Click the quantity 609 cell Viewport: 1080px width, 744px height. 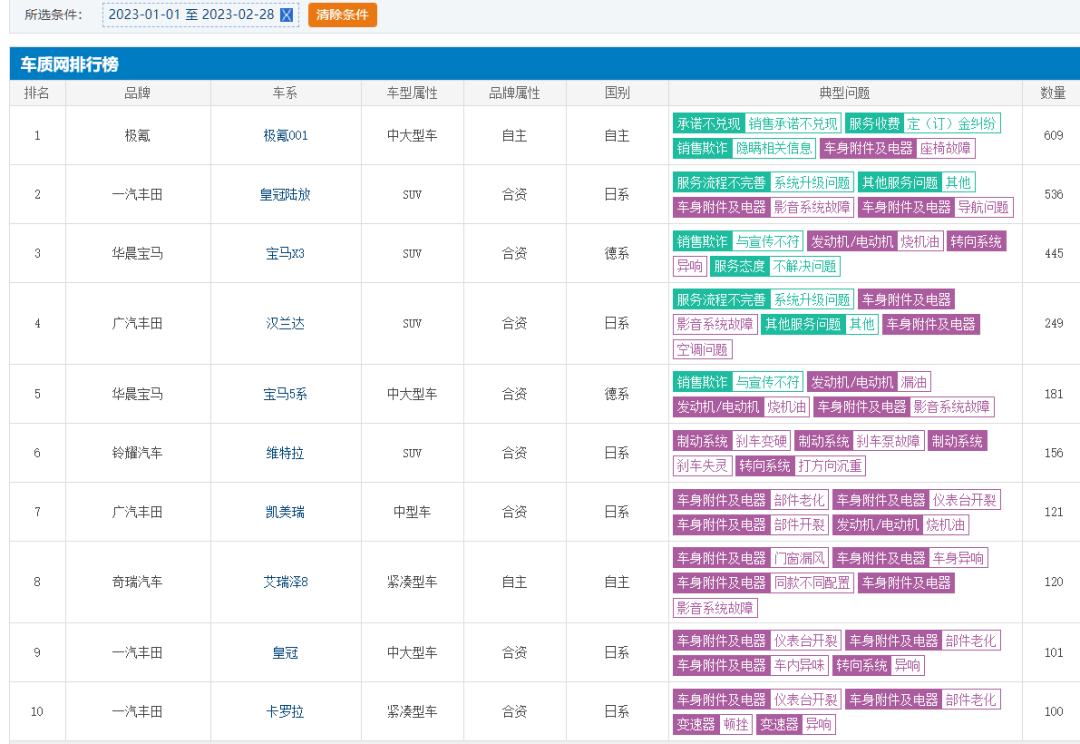[1053, 136]
